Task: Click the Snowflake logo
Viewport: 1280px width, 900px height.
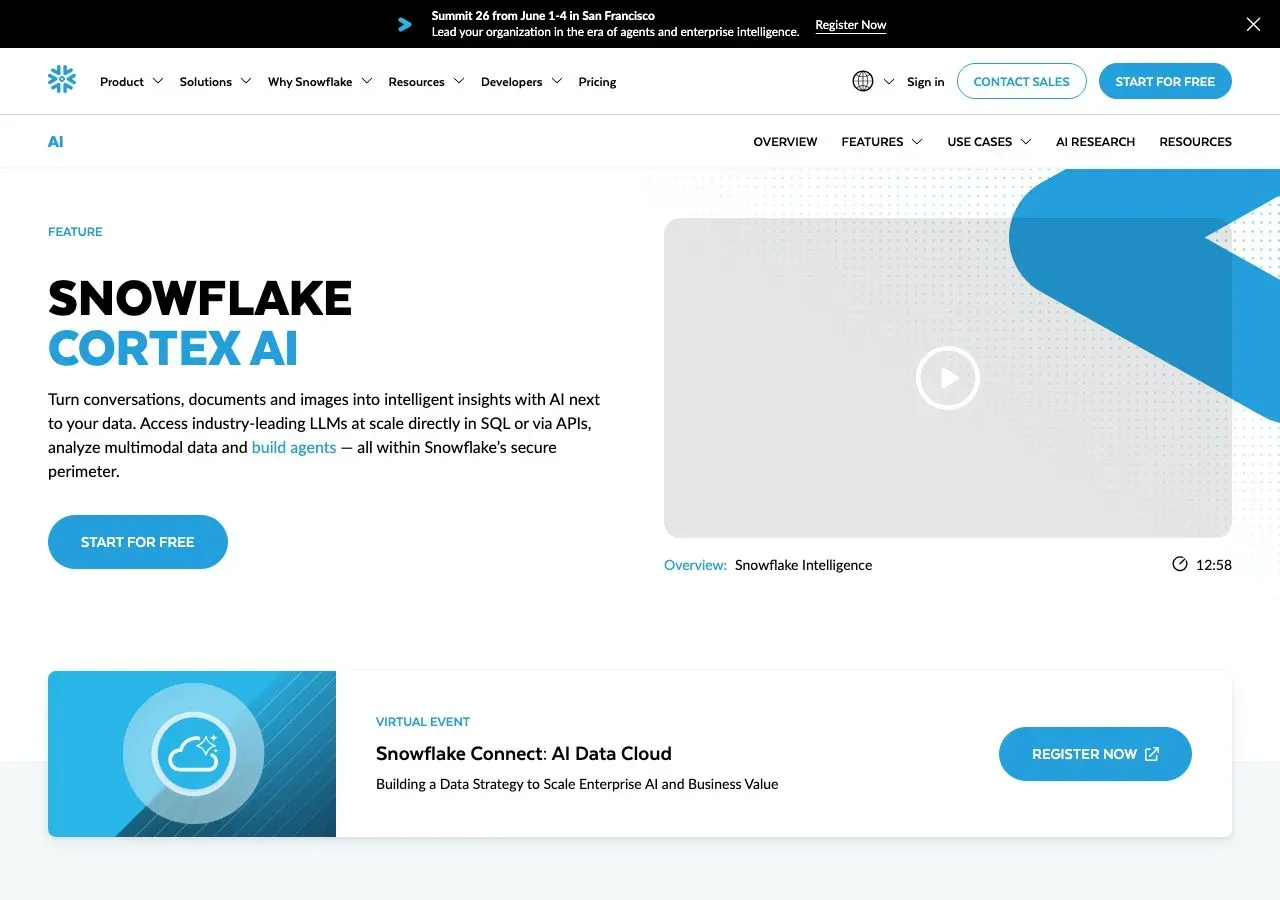Action: pos(62,78)
